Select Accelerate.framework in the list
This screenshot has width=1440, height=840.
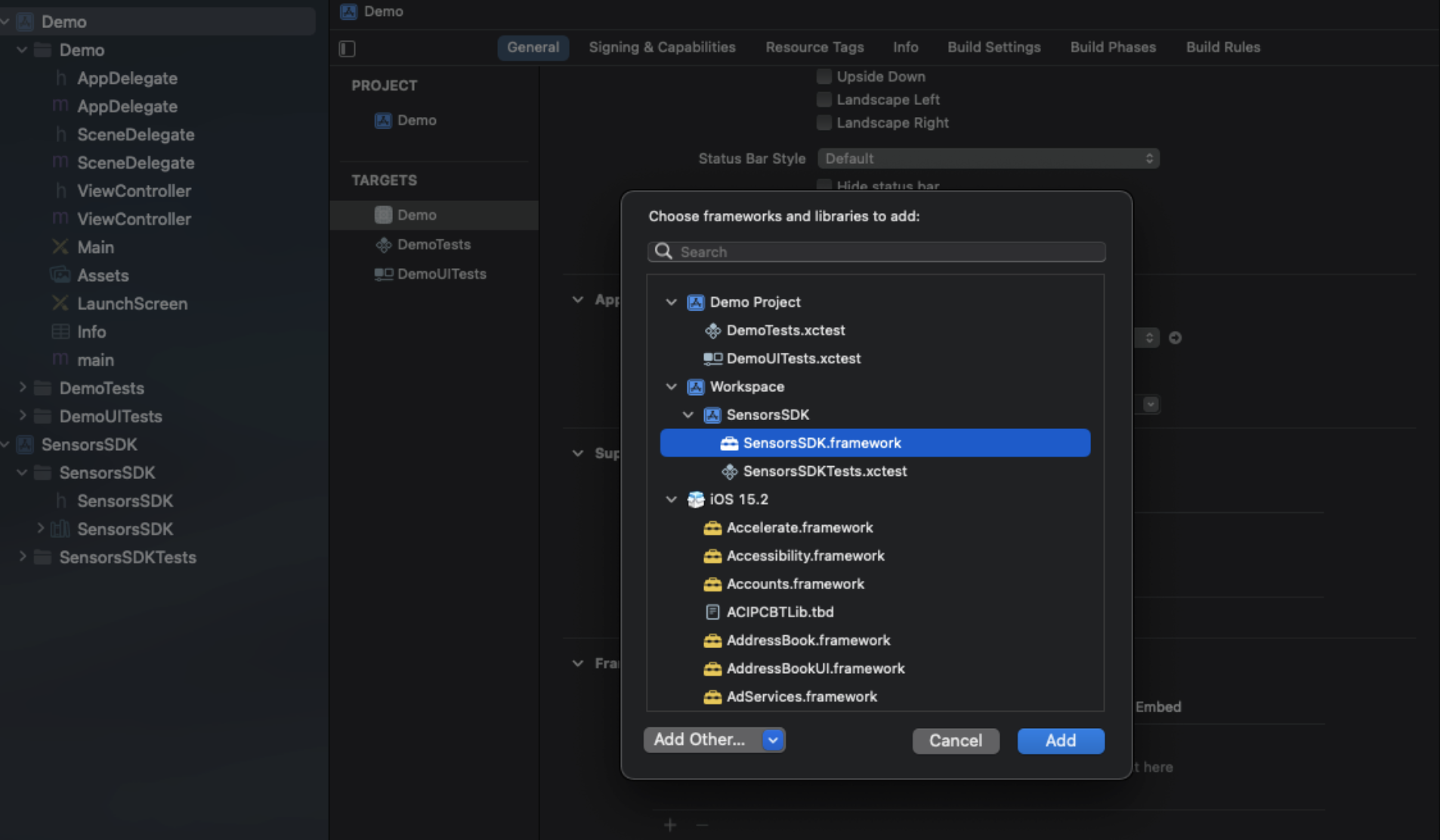point(799,527)
